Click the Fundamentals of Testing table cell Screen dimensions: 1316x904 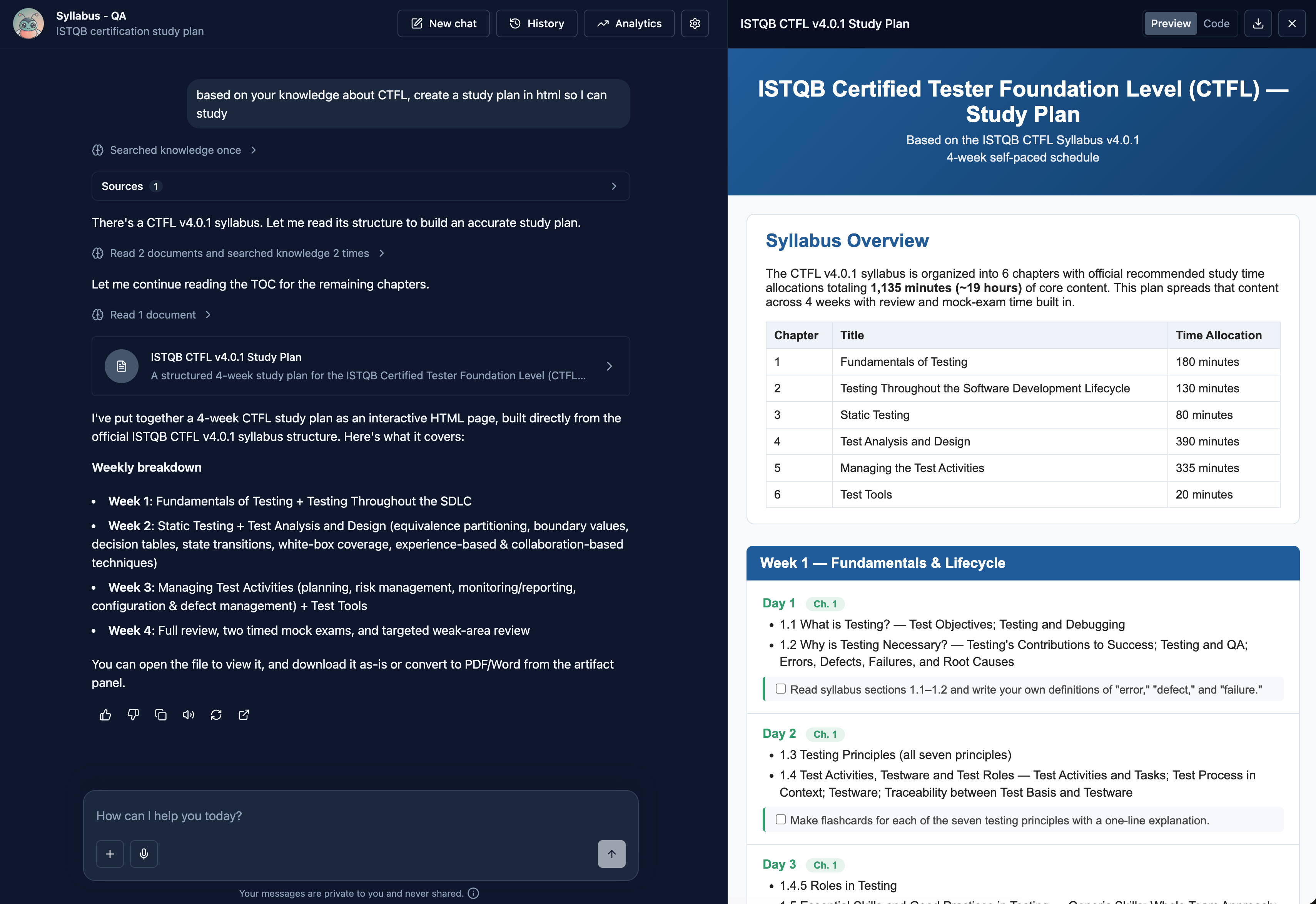[x=1000, y=362]
